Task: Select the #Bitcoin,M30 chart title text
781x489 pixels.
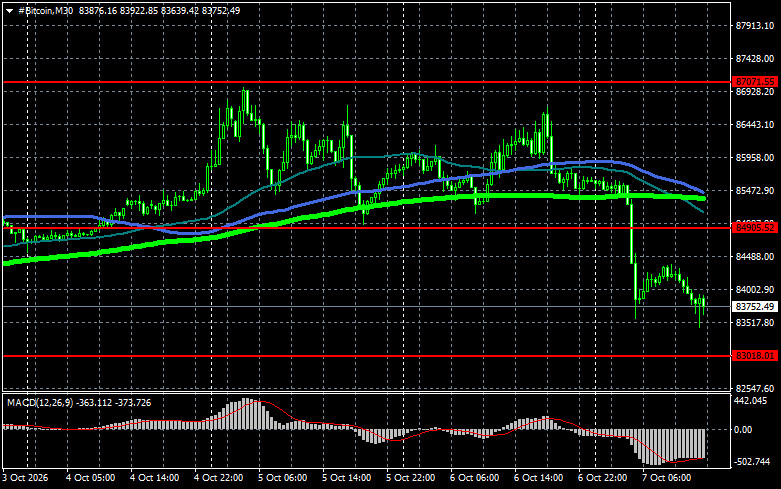Action: 45,10
